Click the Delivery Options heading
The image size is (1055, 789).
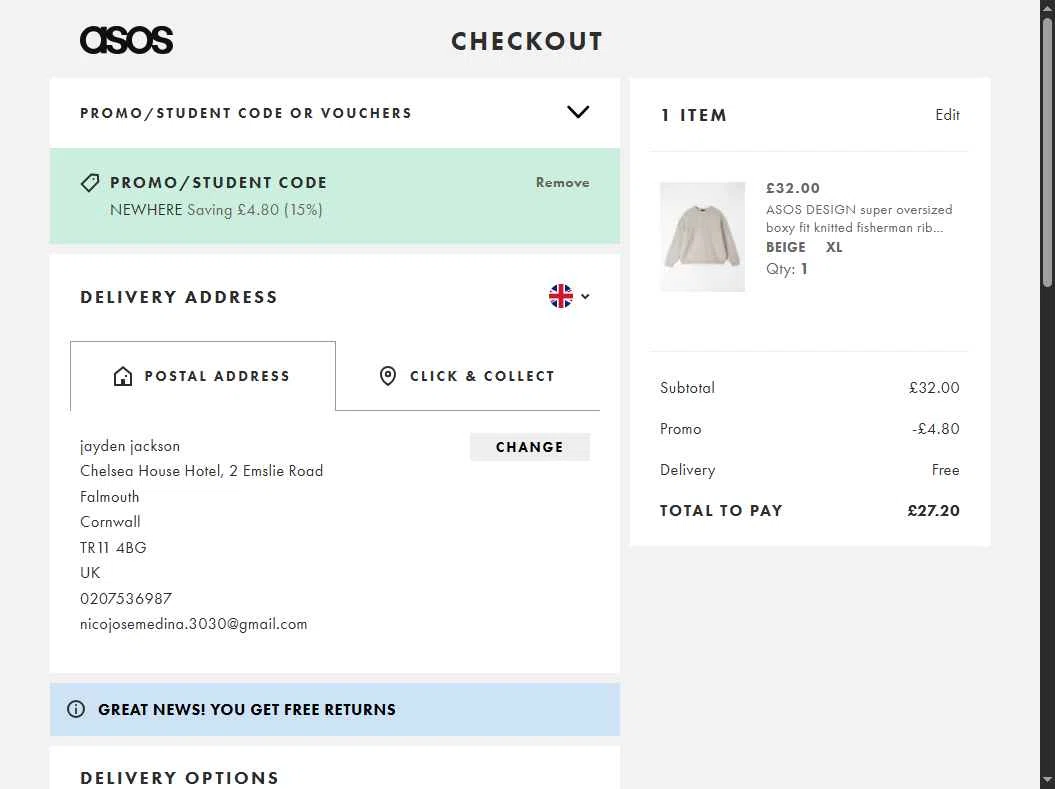(180, 777)
